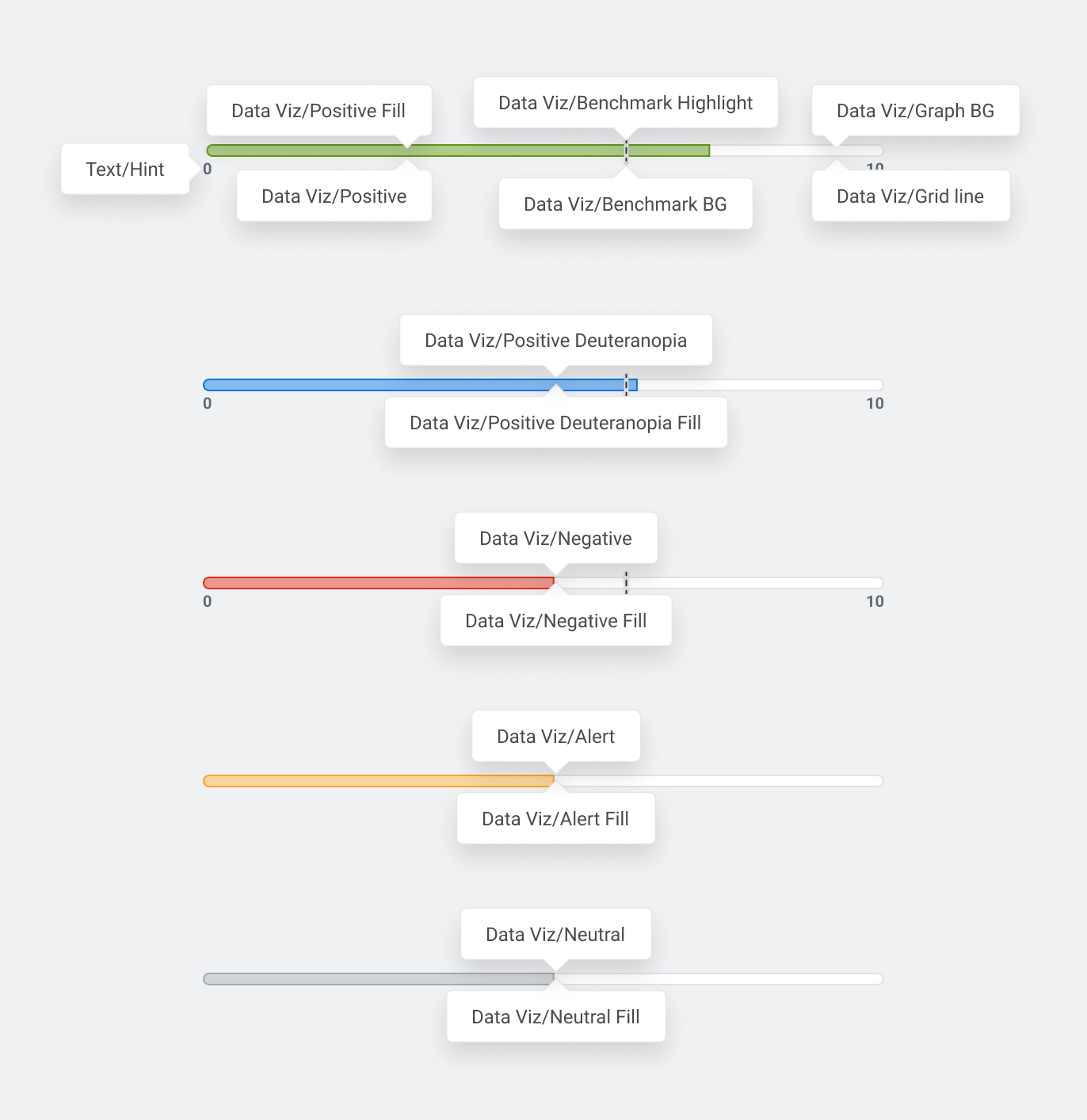Click the Data Viz/Grid line label

(910, 196)
